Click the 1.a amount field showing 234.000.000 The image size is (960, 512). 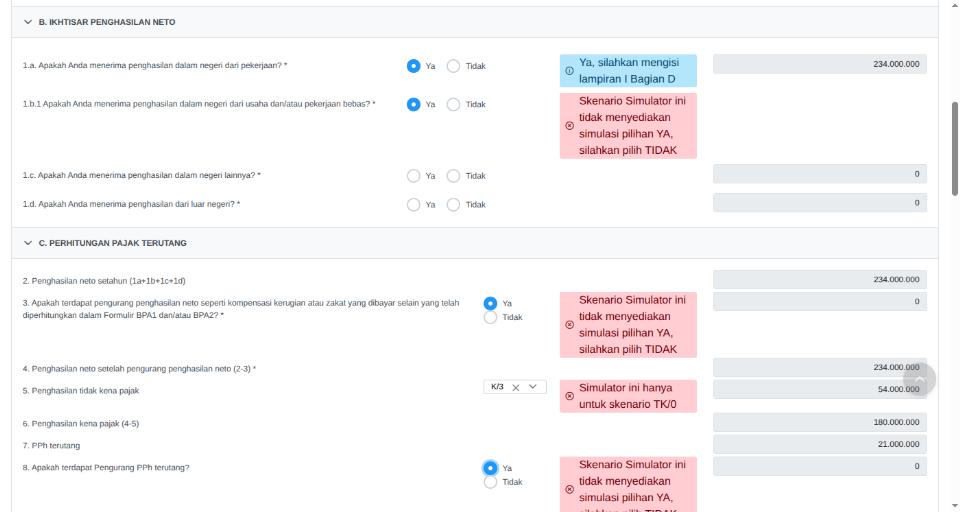click(x=820, y=64)
